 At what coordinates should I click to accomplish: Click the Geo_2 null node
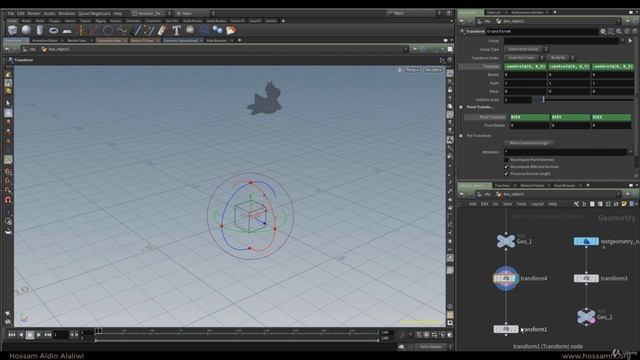coord(586,316)
